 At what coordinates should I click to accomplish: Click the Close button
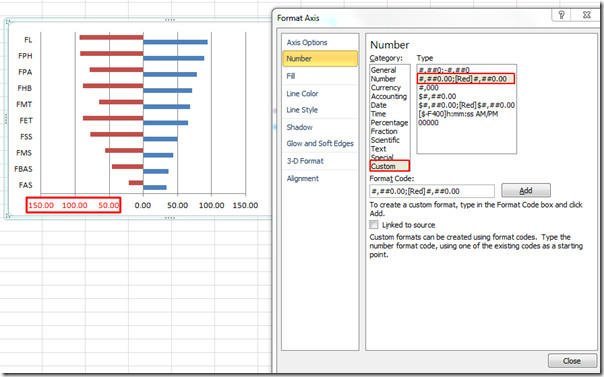tap(571, 361)
